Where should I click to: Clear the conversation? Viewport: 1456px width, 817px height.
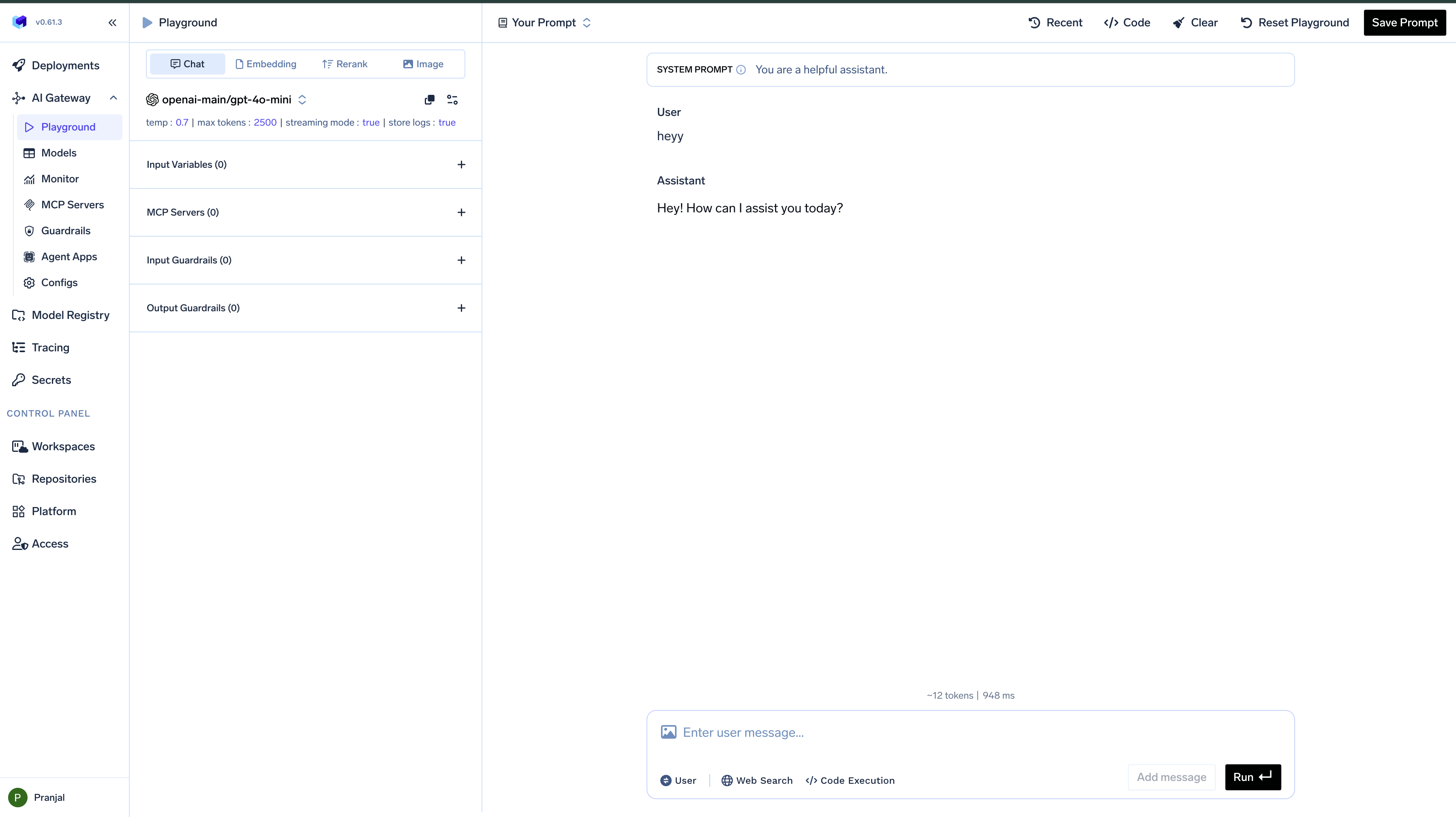pos(1195,23)
